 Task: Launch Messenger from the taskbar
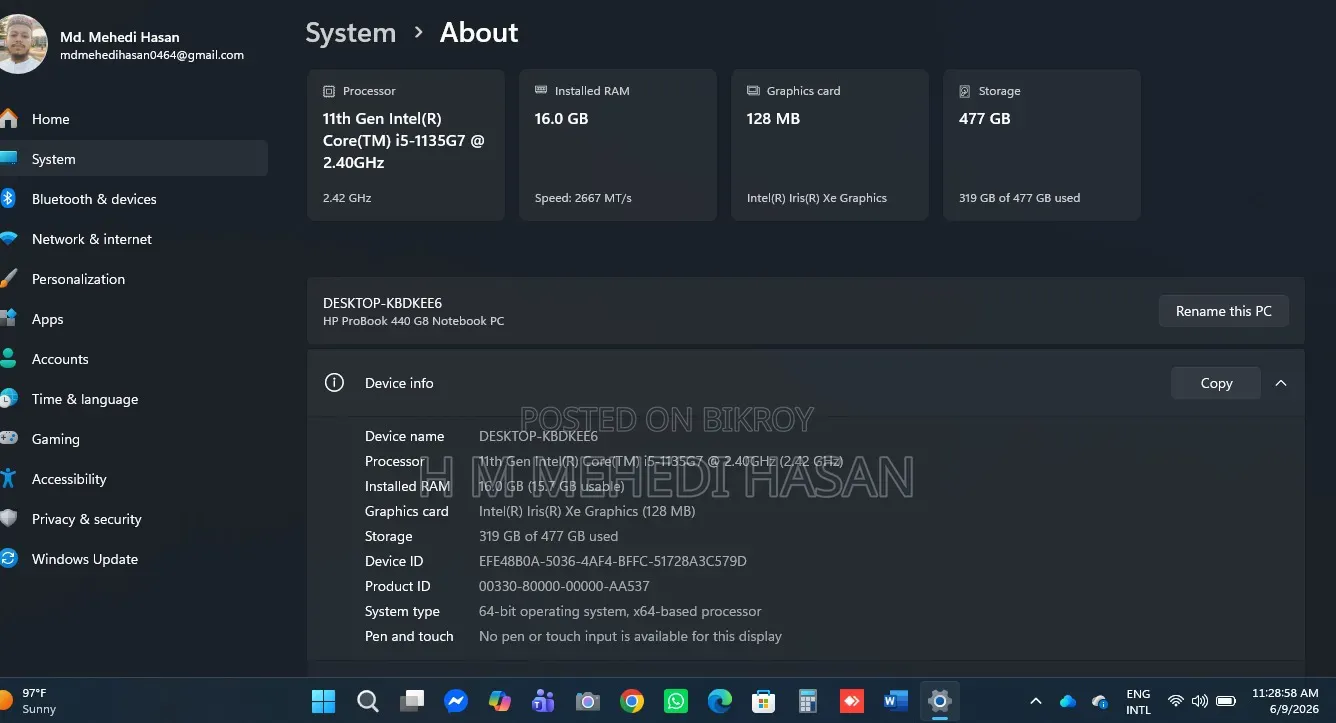pyautogui.click(x=456, y=701)
